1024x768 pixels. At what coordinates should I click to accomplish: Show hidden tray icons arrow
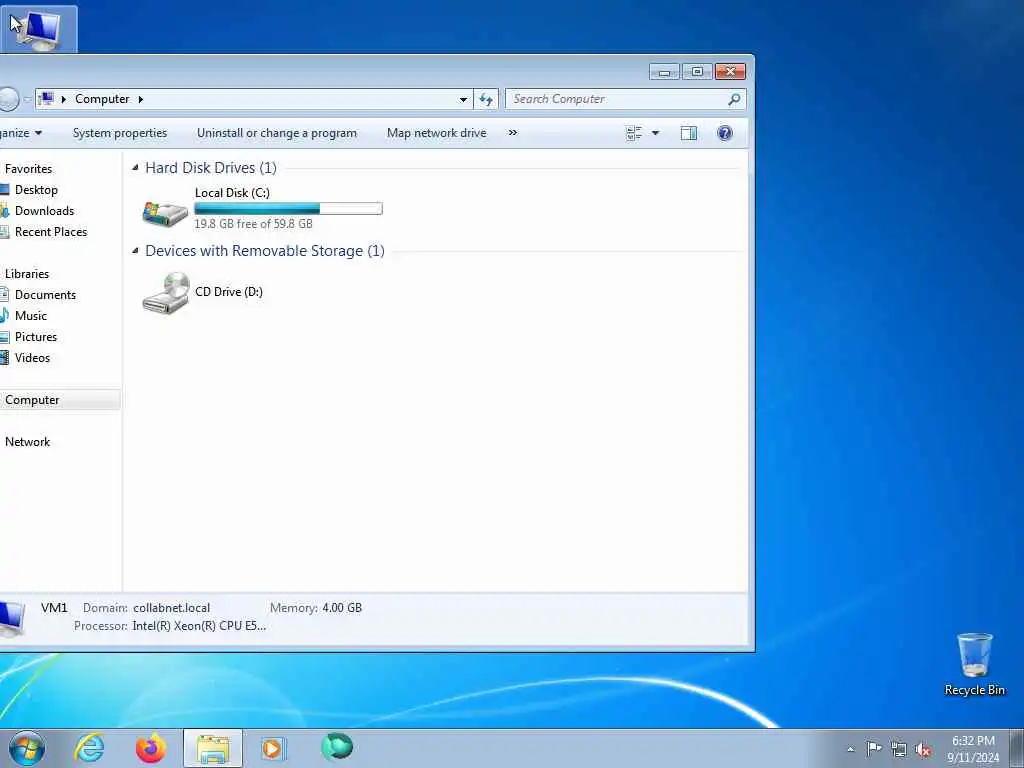(850, 749)
